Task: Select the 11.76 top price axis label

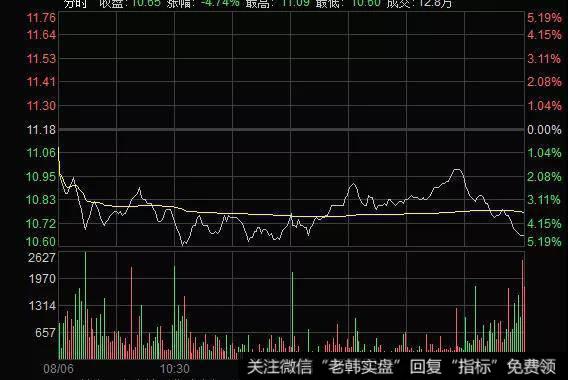Action: click(x=41, y=17)
